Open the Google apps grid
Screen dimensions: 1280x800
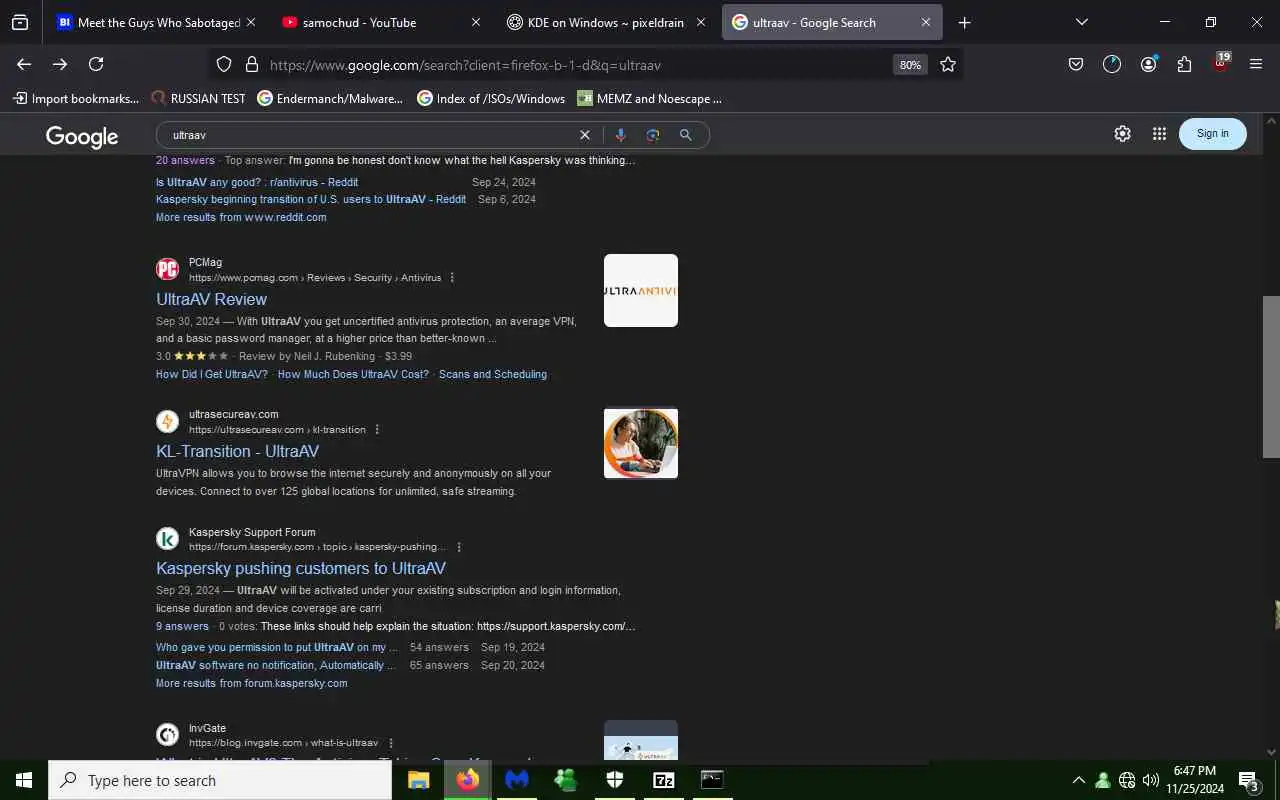pyautogui.click(x=1159, y=134)
